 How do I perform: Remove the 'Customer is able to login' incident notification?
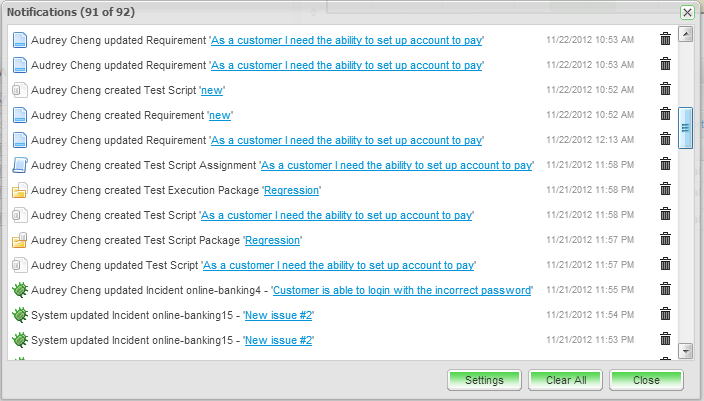click(x=665, y=289)
